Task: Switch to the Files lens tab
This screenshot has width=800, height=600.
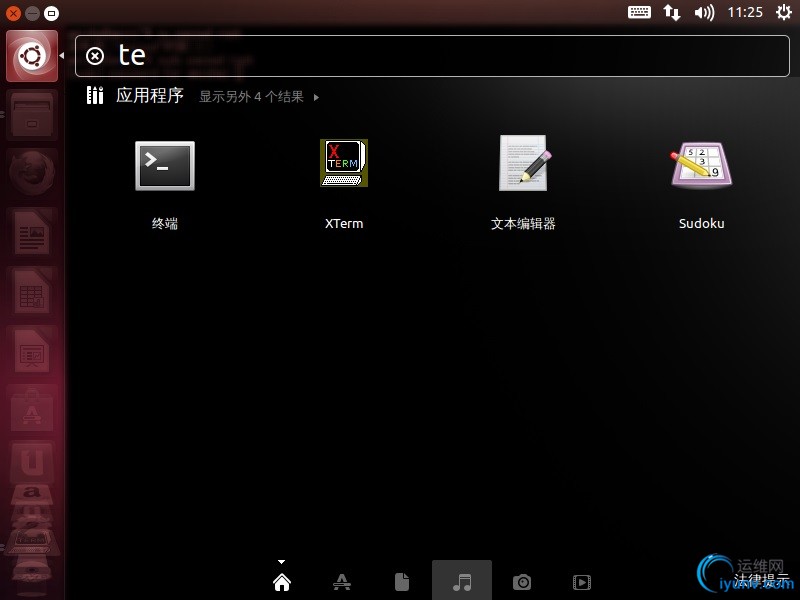Action: pos(402,582)
